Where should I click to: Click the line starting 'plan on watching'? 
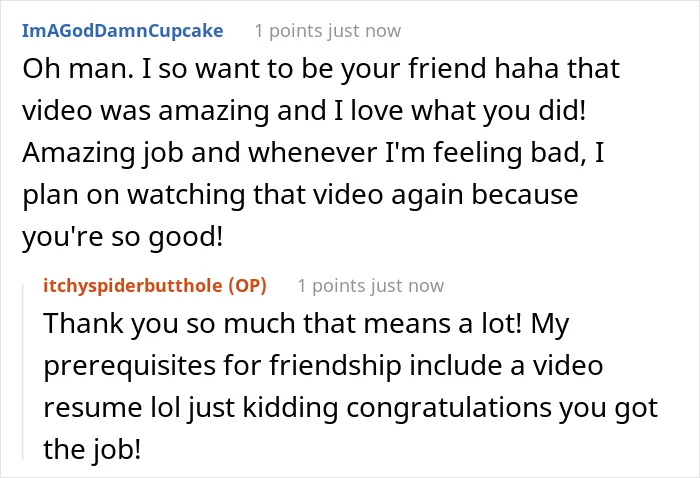[300, 195]
